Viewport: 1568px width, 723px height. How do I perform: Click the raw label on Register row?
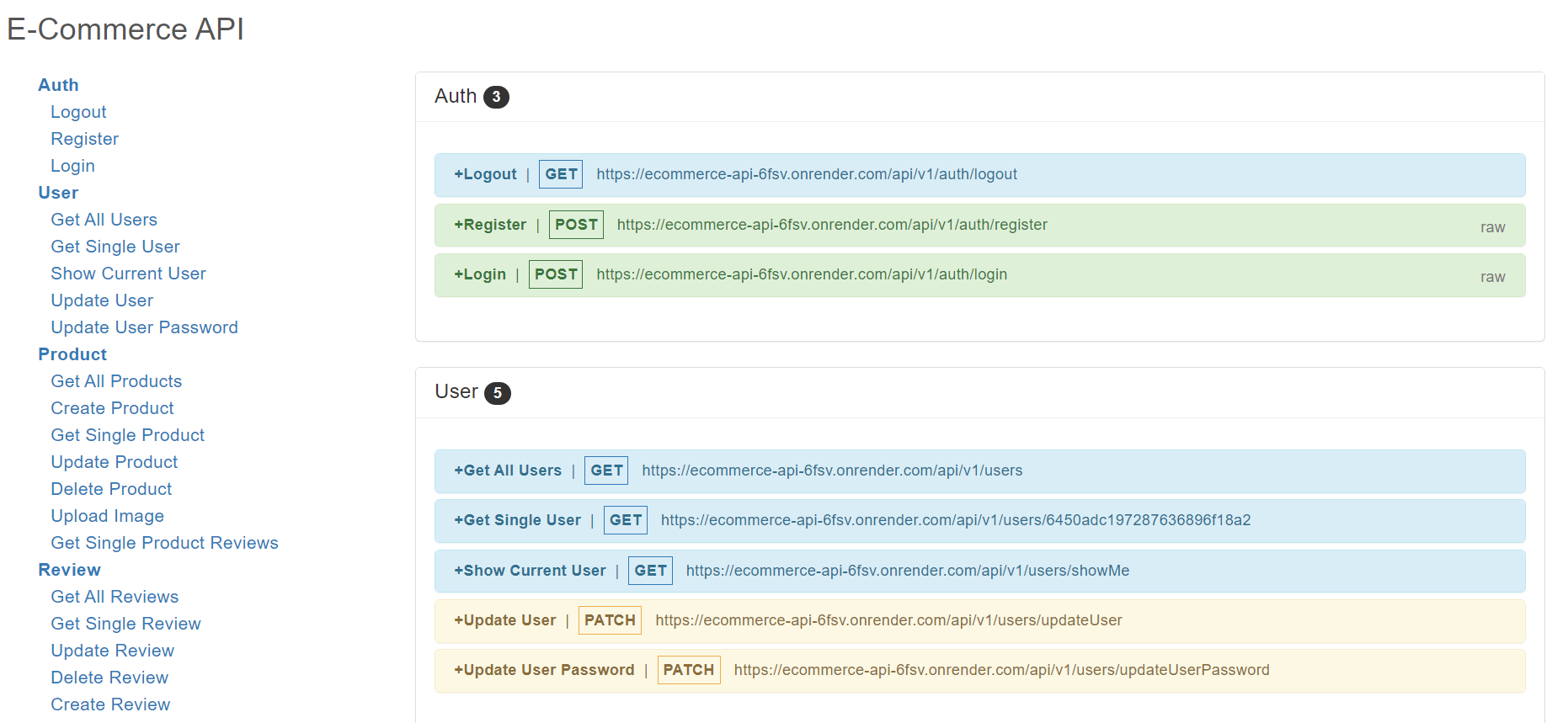(1492, 227)
